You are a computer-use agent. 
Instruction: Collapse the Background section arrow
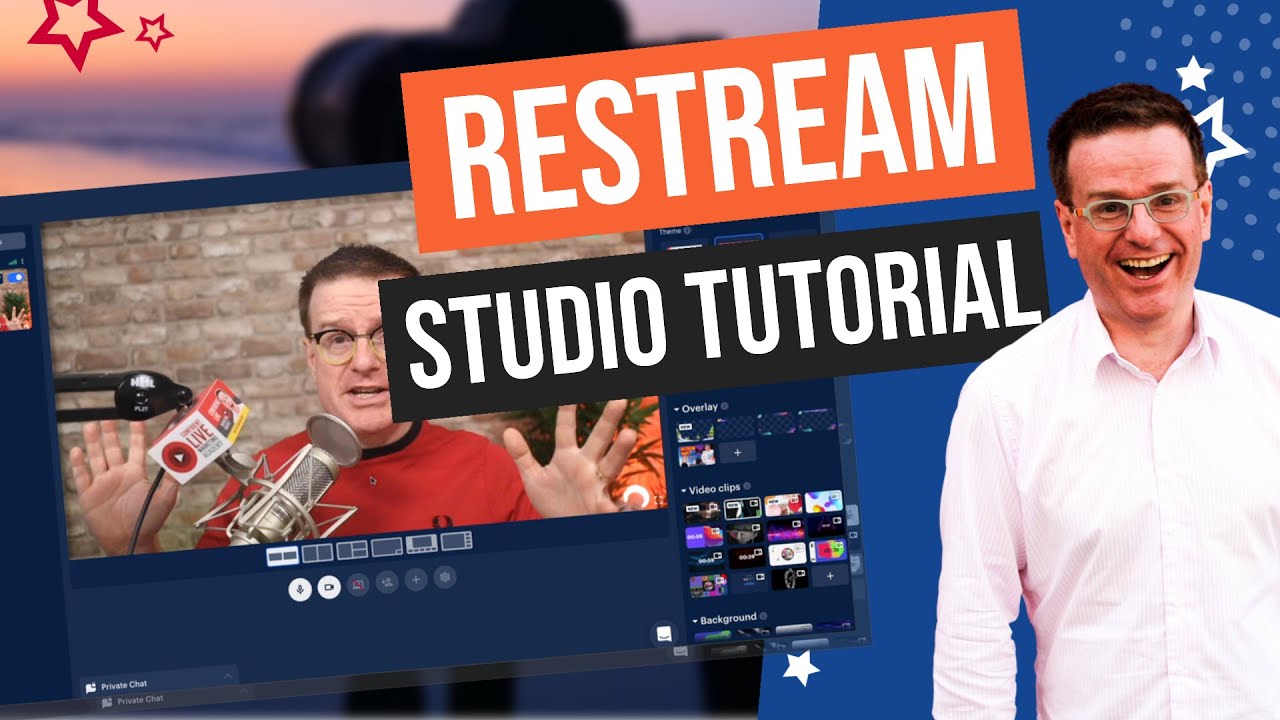click(x=695, y=621)
